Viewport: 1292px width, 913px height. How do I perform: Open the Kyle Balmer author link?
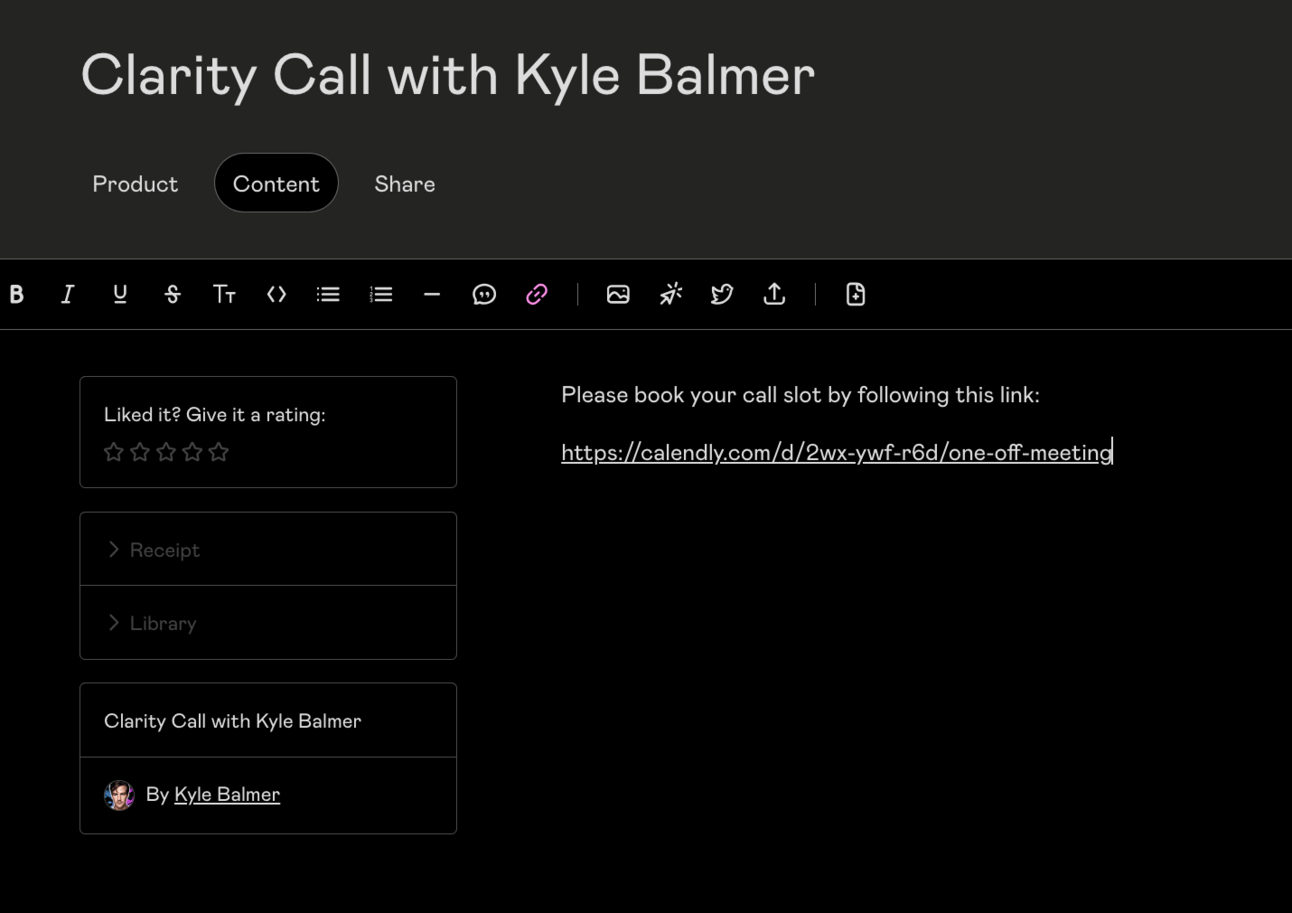[227, 794]
